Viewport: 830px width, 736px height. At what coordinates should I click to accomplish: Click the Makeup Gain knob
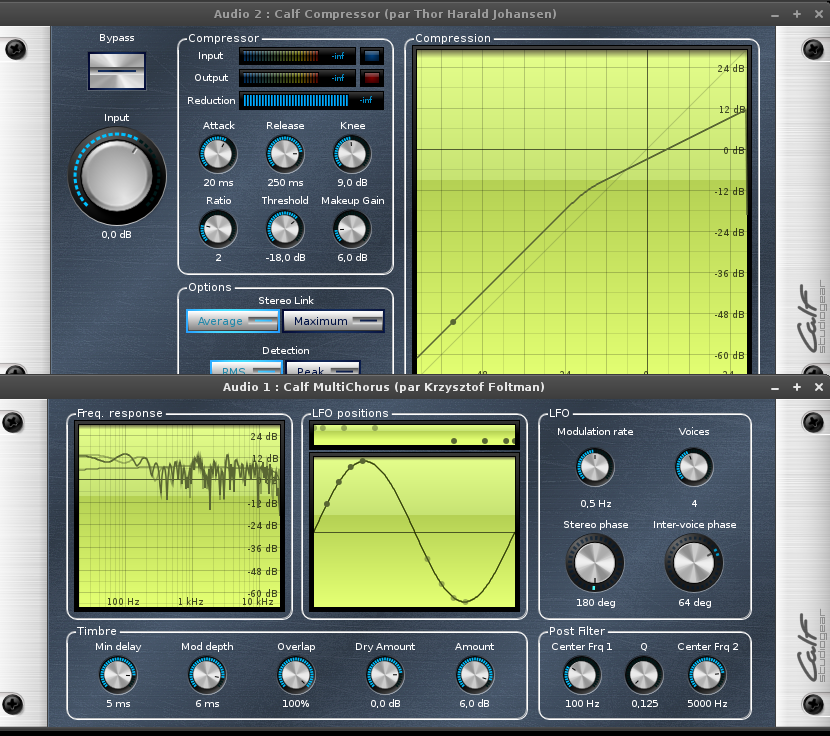coord(352,229)
